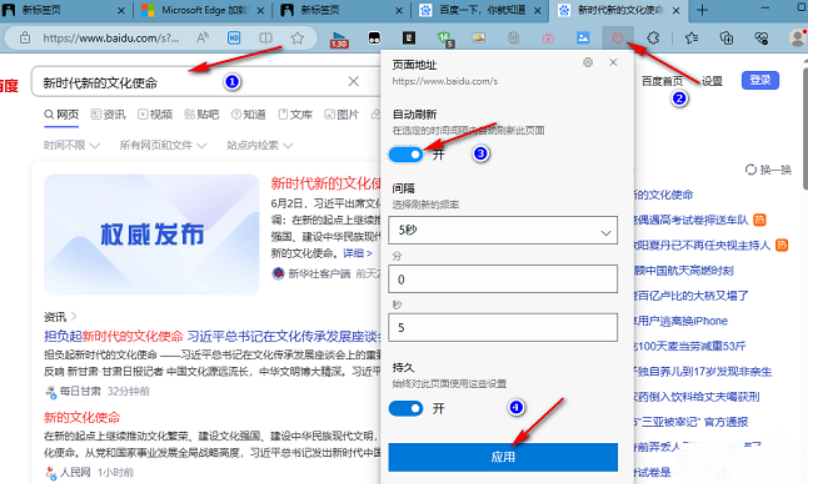Open hot item 用户逃离换iPhone
The width and height of the screenshot is (813, 484).
click(681, 321)
